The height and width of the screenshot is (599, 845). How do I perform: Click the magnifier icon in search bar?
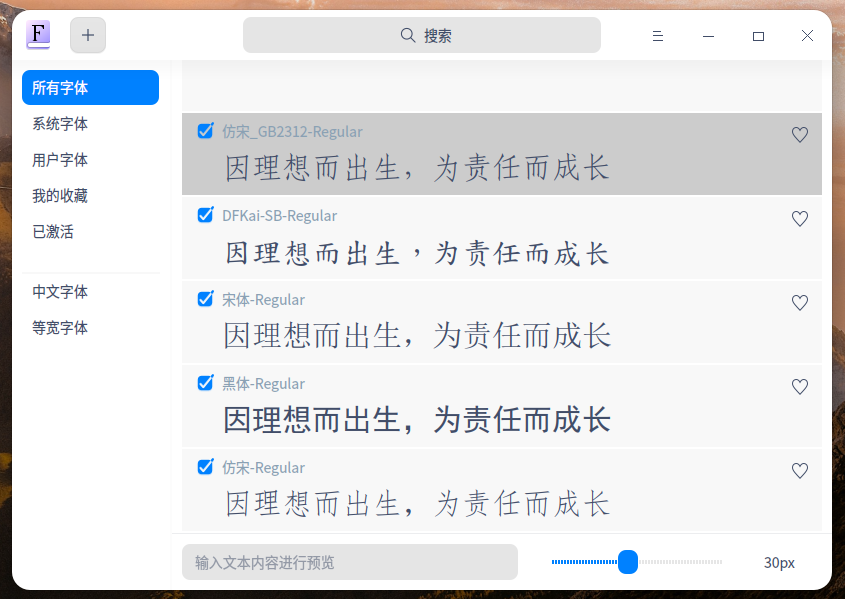408,36
